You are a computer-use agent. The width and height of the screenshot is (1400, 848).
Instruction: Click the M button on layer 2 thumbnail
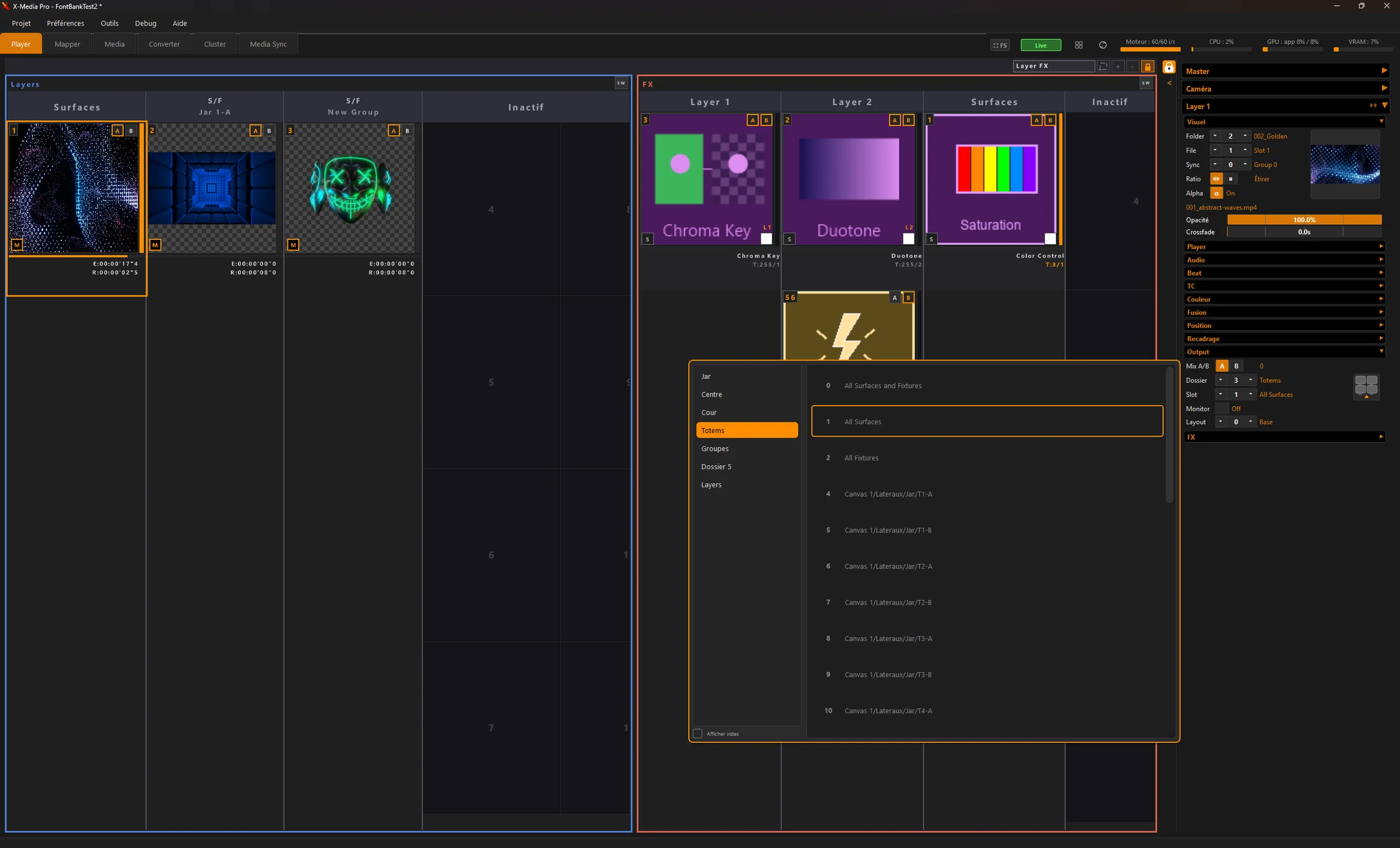point(155,245)
